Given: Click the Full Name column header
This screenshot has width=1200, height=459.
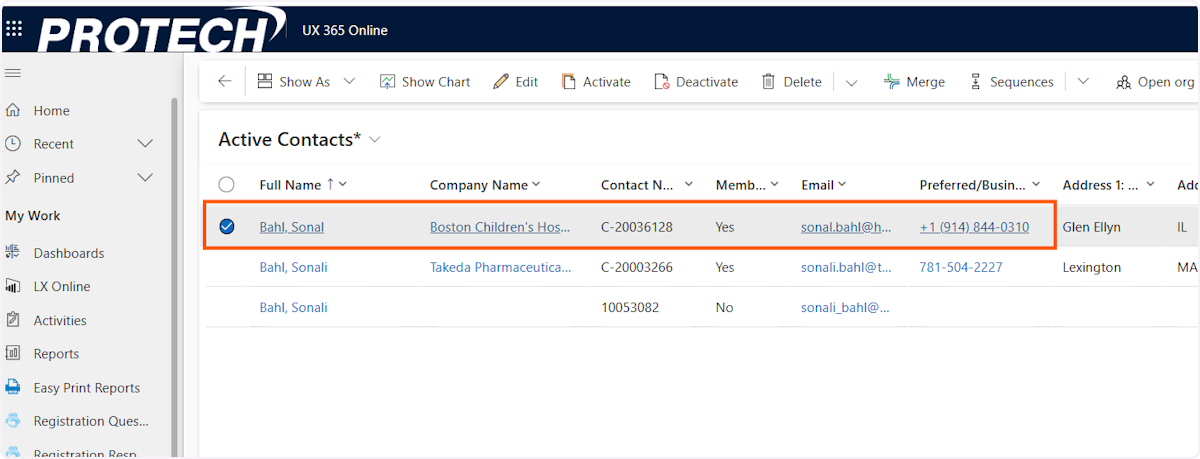Looking at the screenshot, I should [x=290, y=185].
